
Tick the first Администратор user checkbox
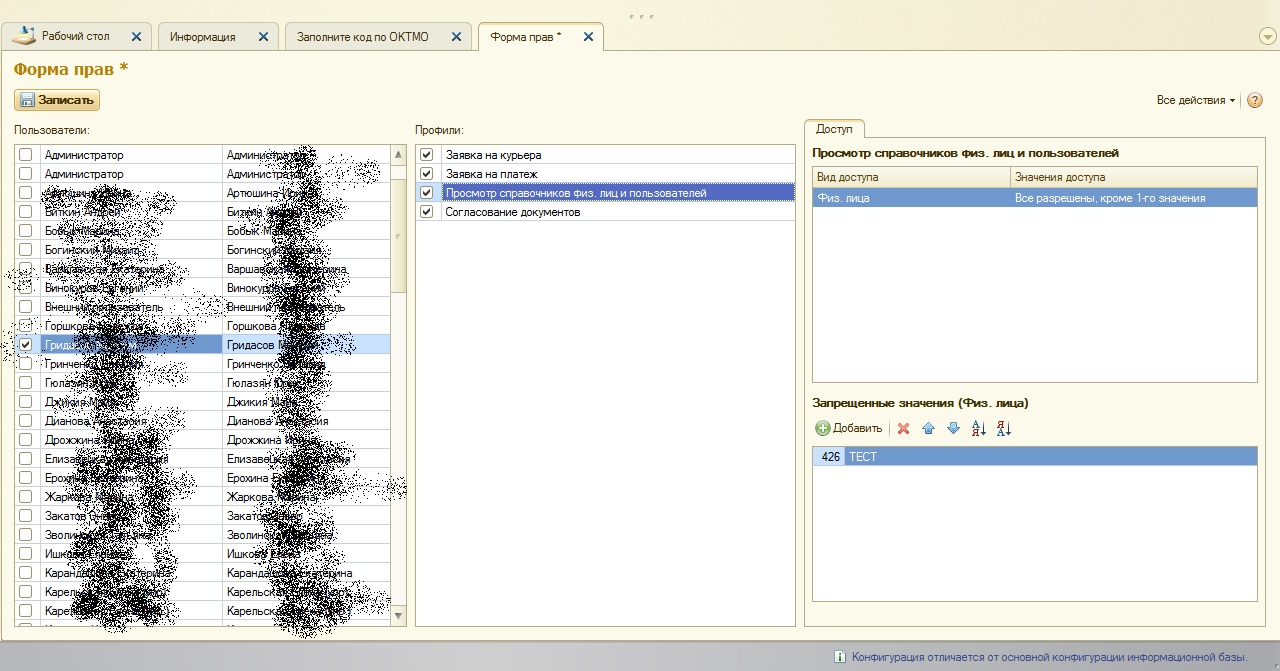coord(26,155)
